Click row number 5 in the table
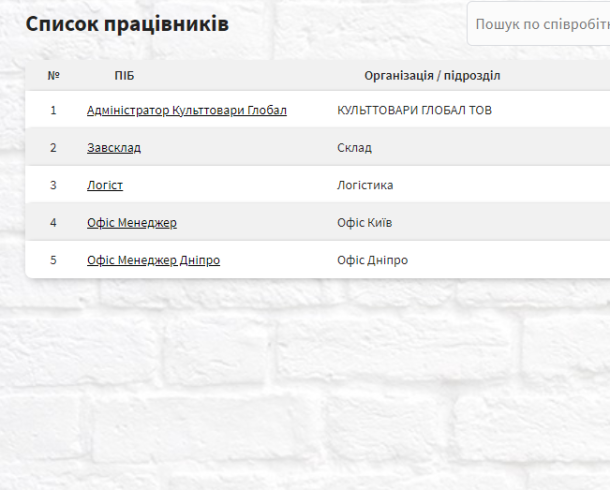Image resolution: width=610 pixels, height=490 pixels. pos(53,260)
